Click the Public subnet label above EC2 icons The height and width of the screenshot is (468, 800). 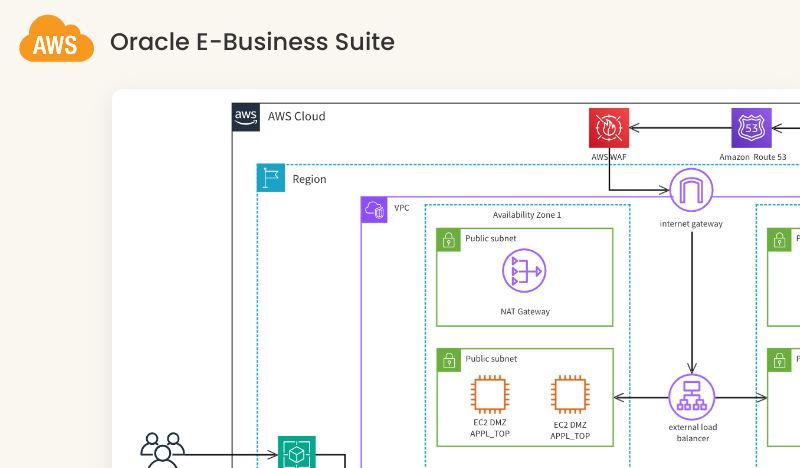(491, 359)
